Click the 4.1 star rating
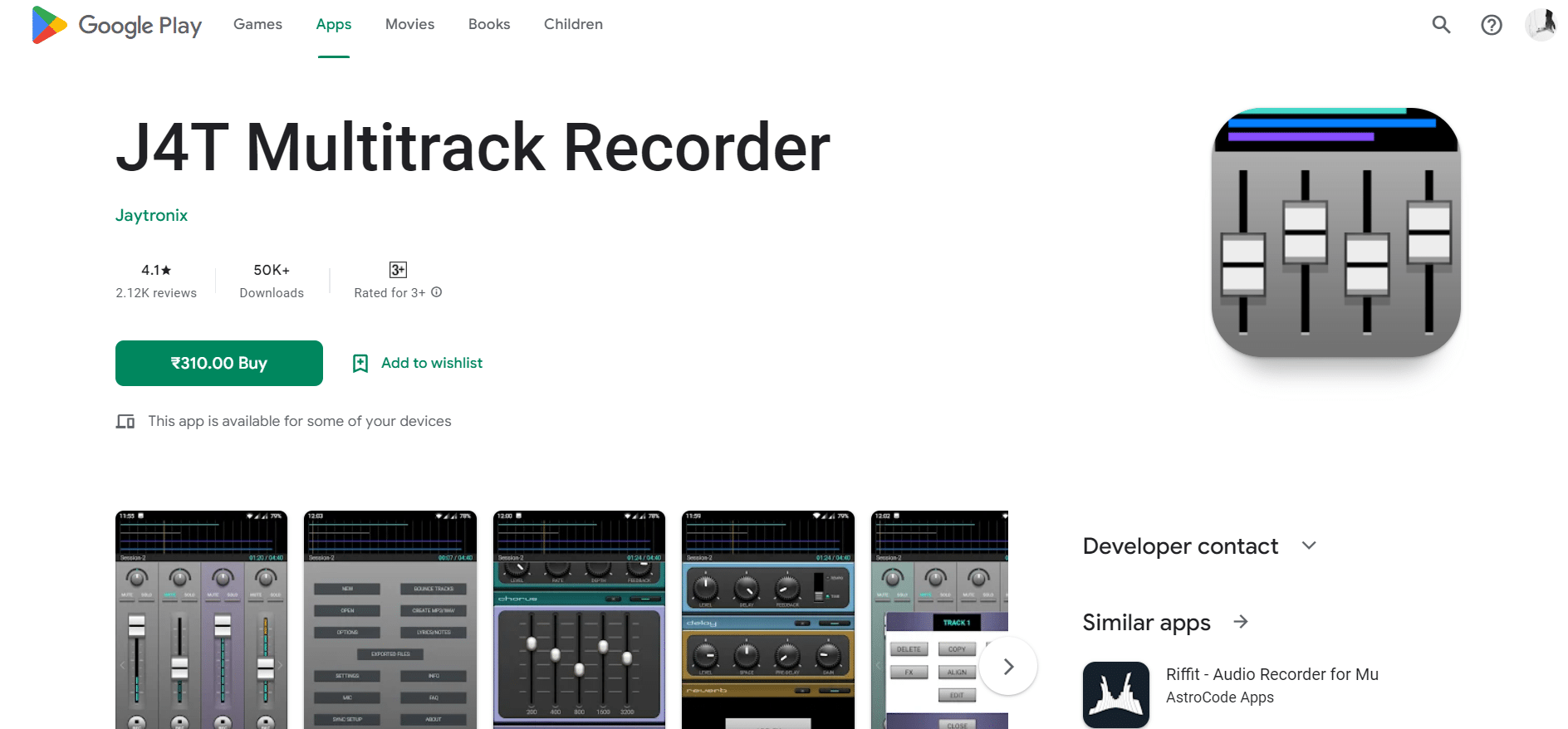The width and height of the screenshot is (1568, 729). [156, 270]
